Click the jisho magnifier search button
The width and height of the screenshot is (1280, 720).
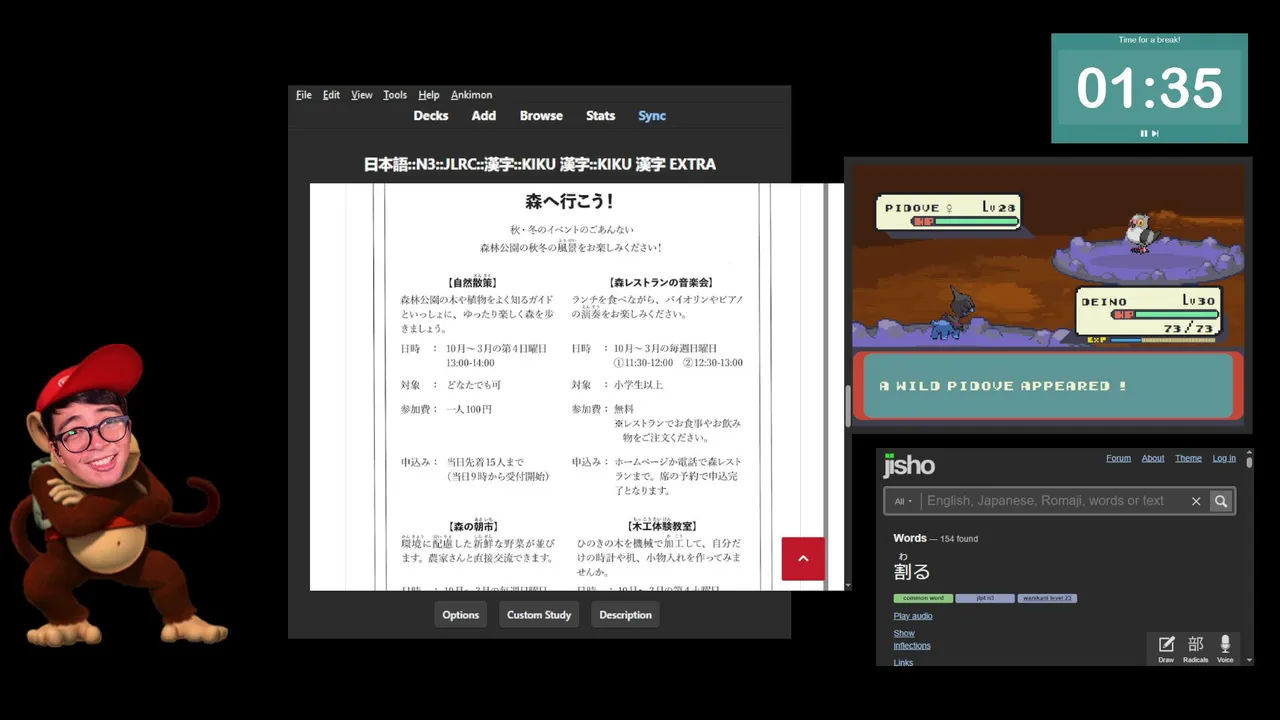(x=1221, y=501)
